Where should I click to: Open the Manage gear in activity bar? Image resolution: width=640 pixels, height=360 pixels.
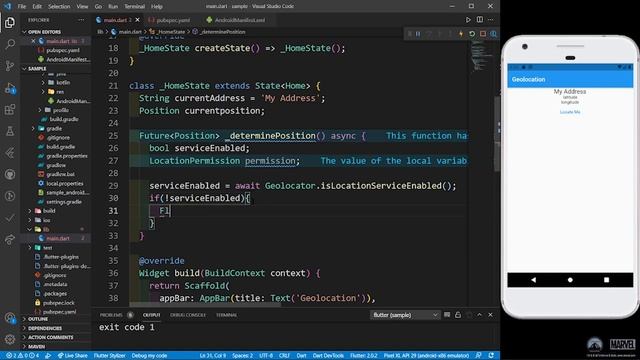pos(10,339)
